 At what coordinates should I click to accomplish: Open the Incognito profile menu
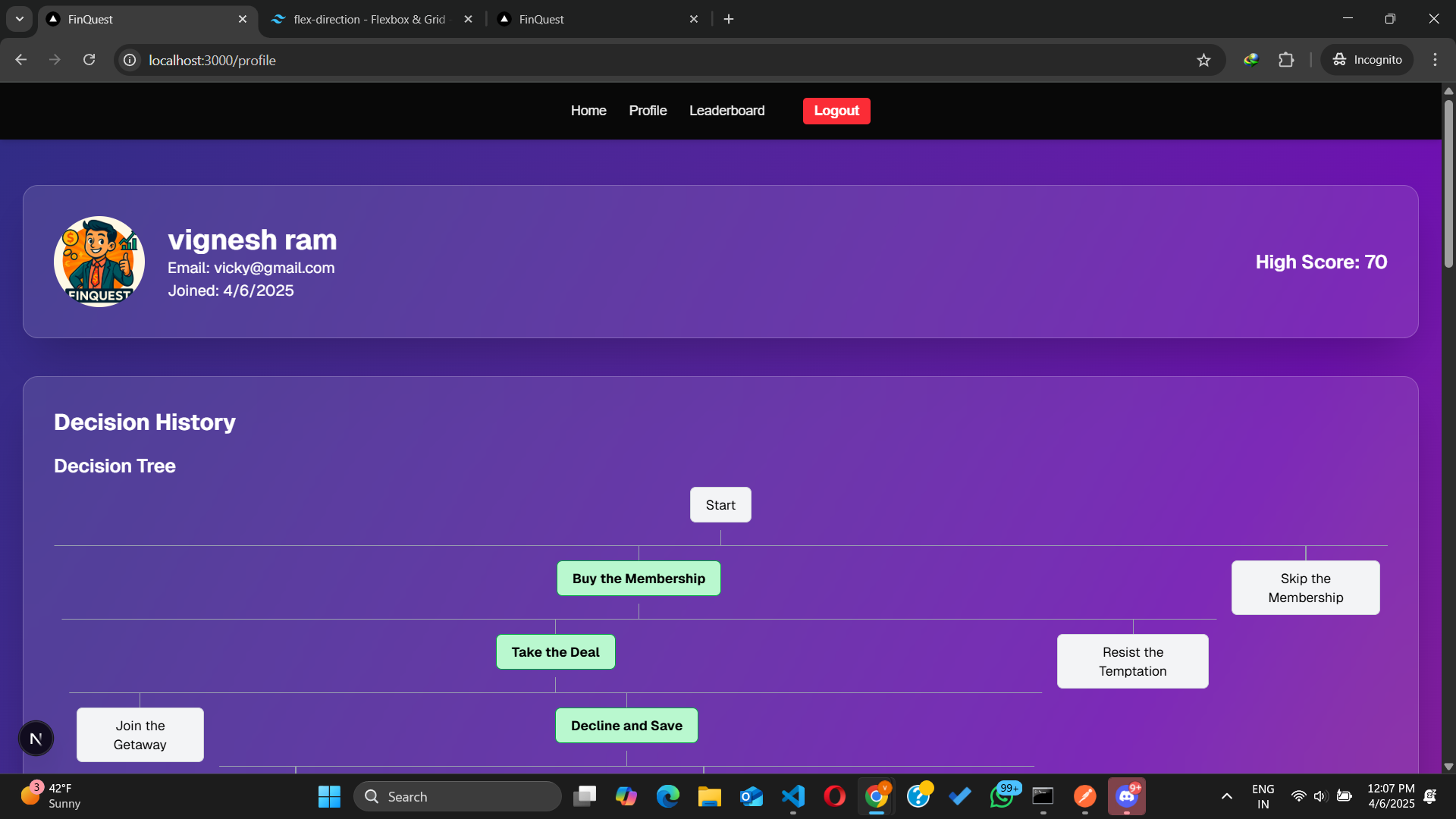[x=1367, y=60]
